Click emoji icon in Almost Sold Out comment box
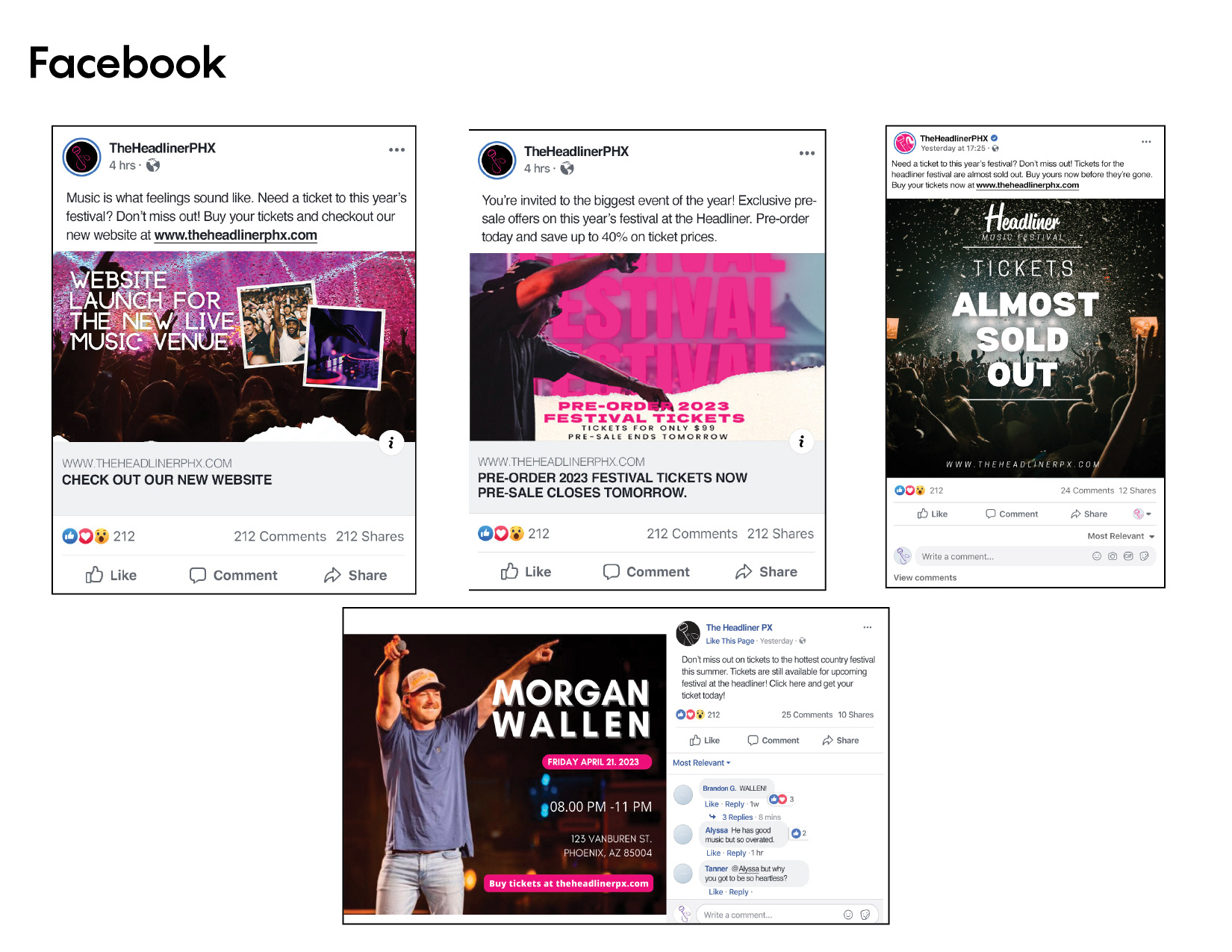1232x952 pixels. pyautogui.click(x=1096, y=556)
